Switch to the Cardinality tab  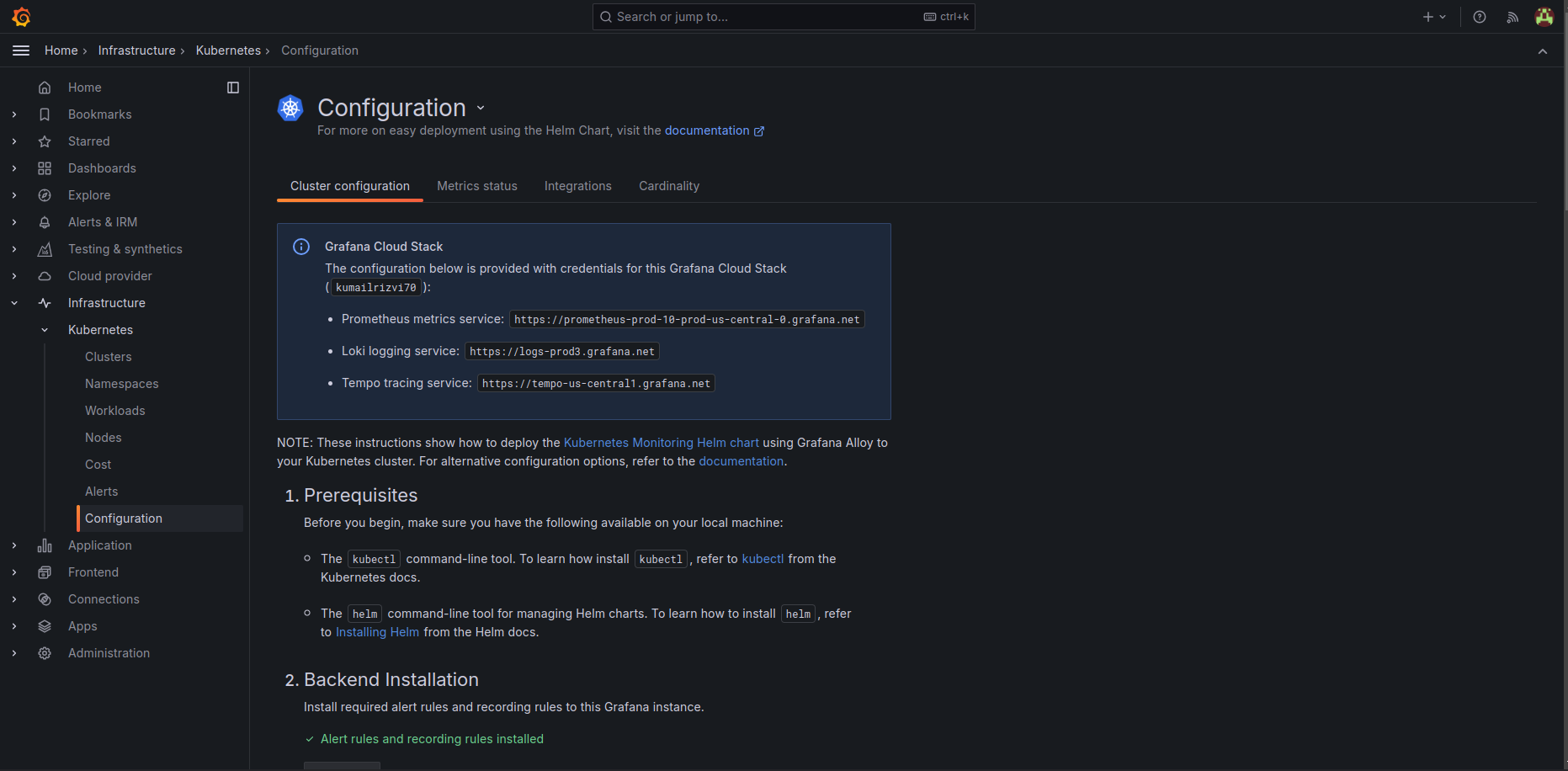pos(668,186)
